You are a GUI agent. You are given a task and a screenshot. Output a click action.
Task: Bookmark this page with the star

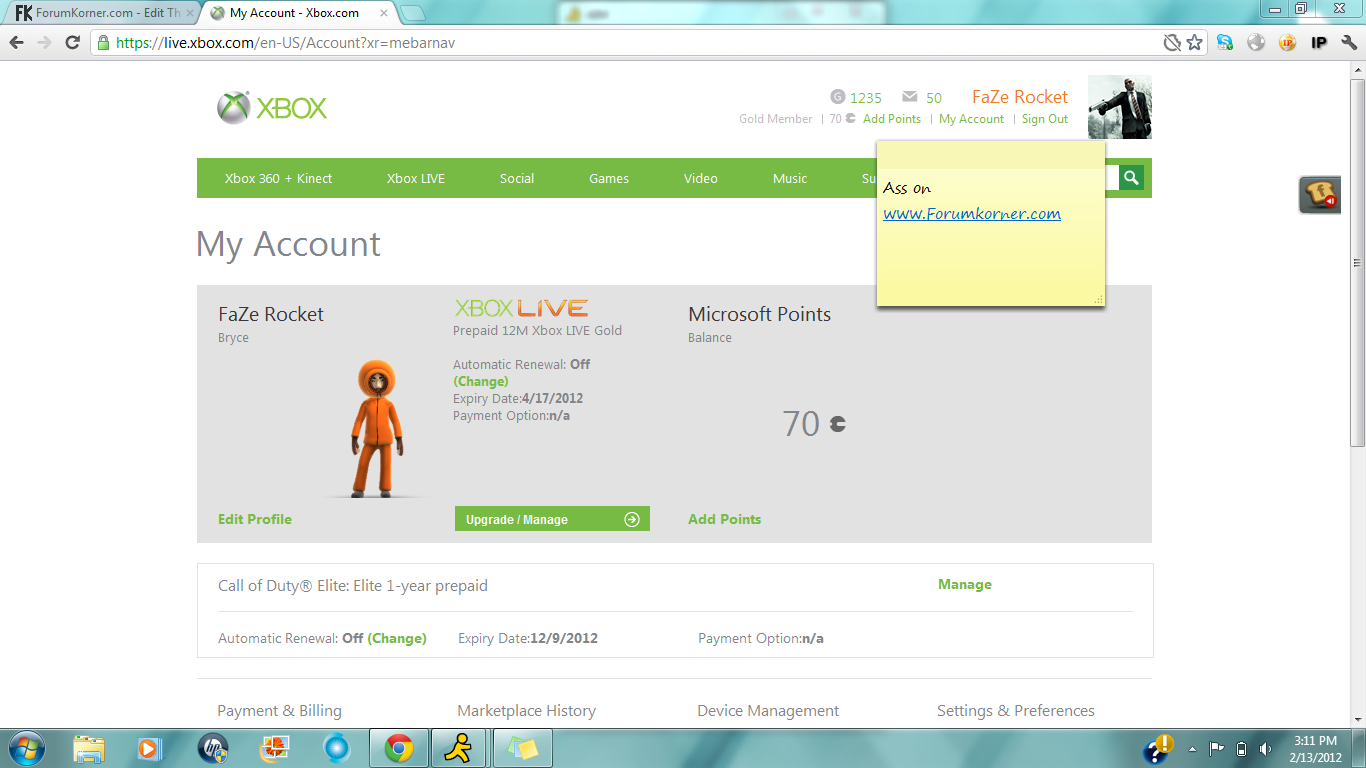coord(1195,43)
